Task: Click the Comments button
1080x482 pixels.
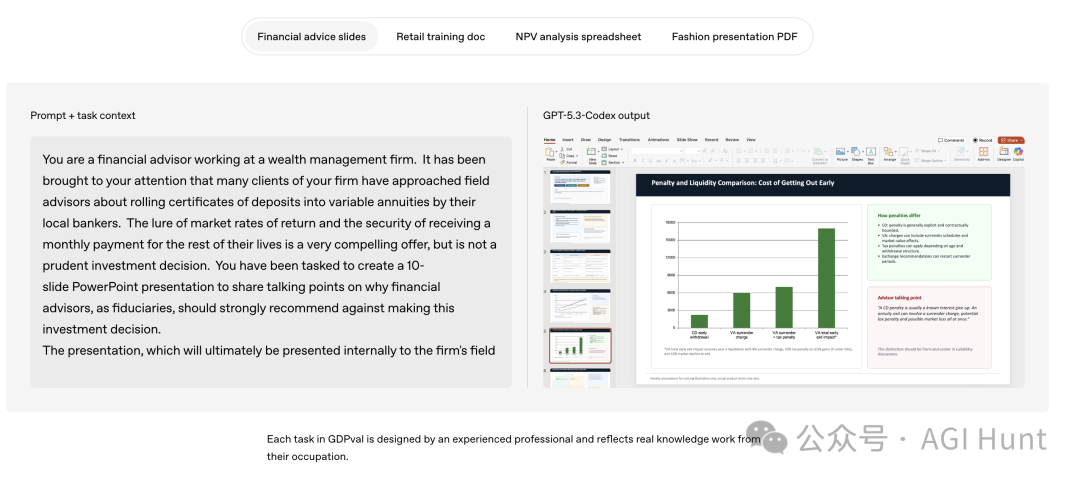Action: coord(951,140)
